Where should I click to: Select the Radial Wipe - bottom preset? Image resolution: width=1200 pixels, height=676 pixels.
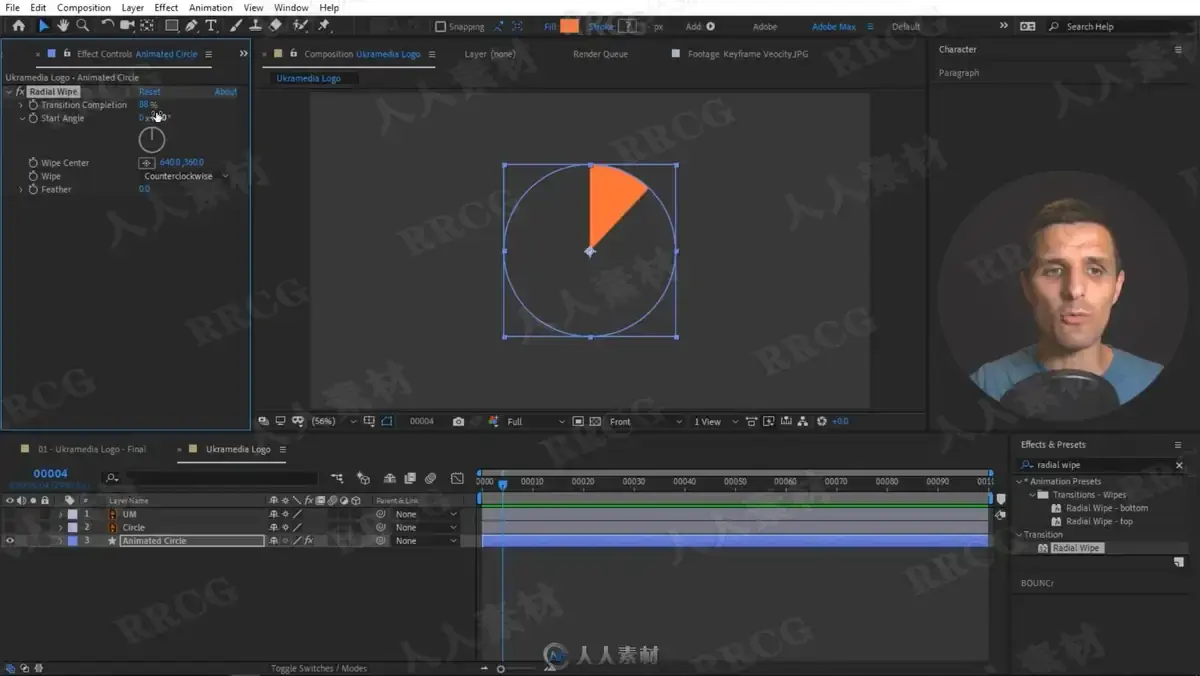click(x=1106, y=508)
